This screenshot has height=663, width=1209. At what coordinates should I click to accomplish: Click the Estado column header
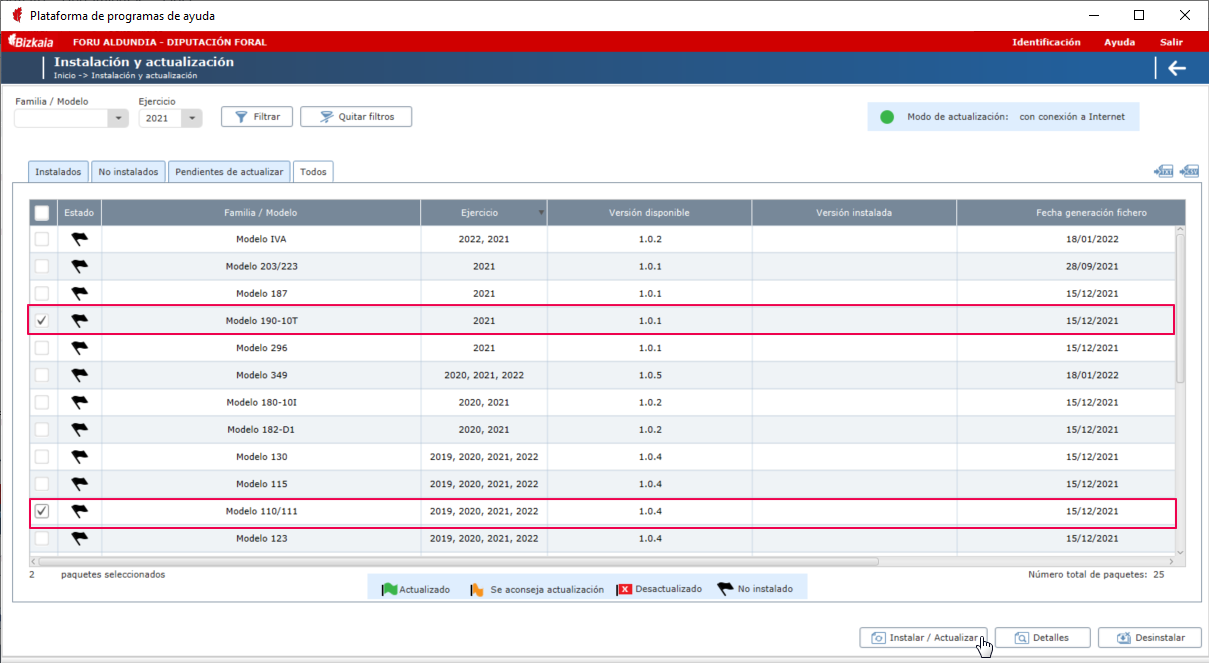coord(79,213)
